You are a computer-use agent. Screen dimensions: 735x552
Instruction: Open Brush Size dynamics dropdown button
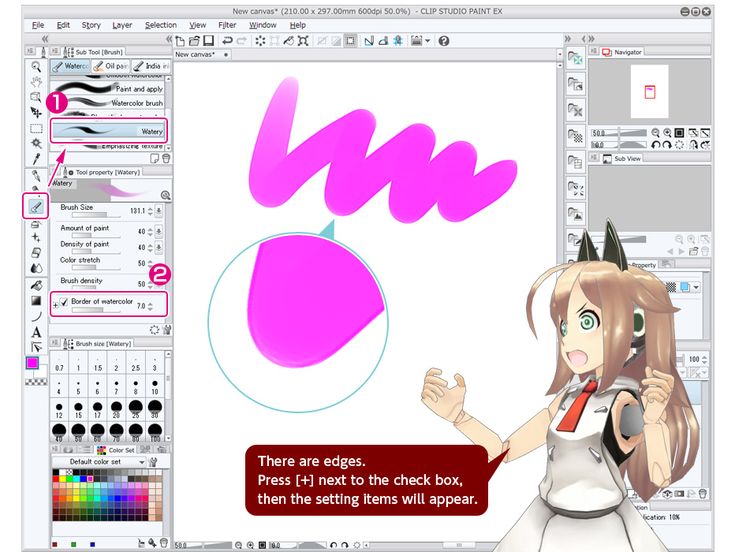click(159, 211)
